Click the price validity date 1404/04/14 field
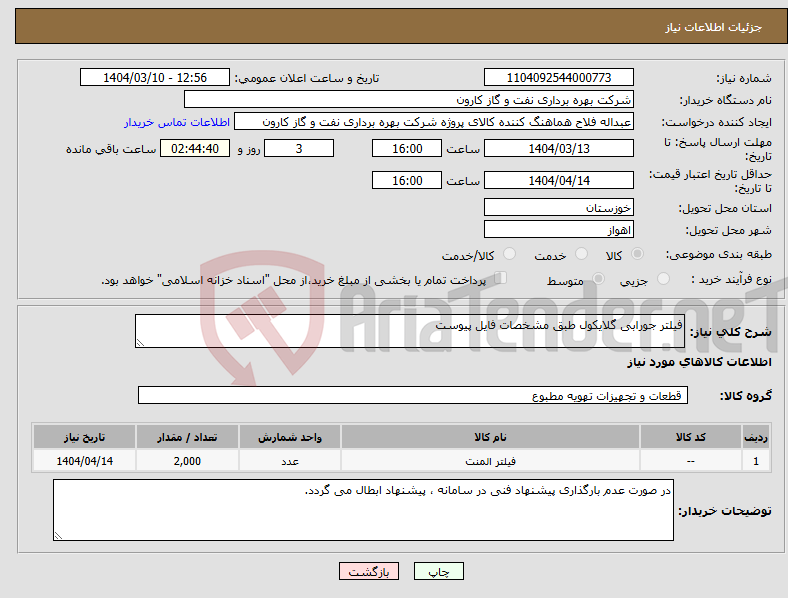The height and width of the screenshot is (598, 788). pyautogui.click(x=559, y=180)
